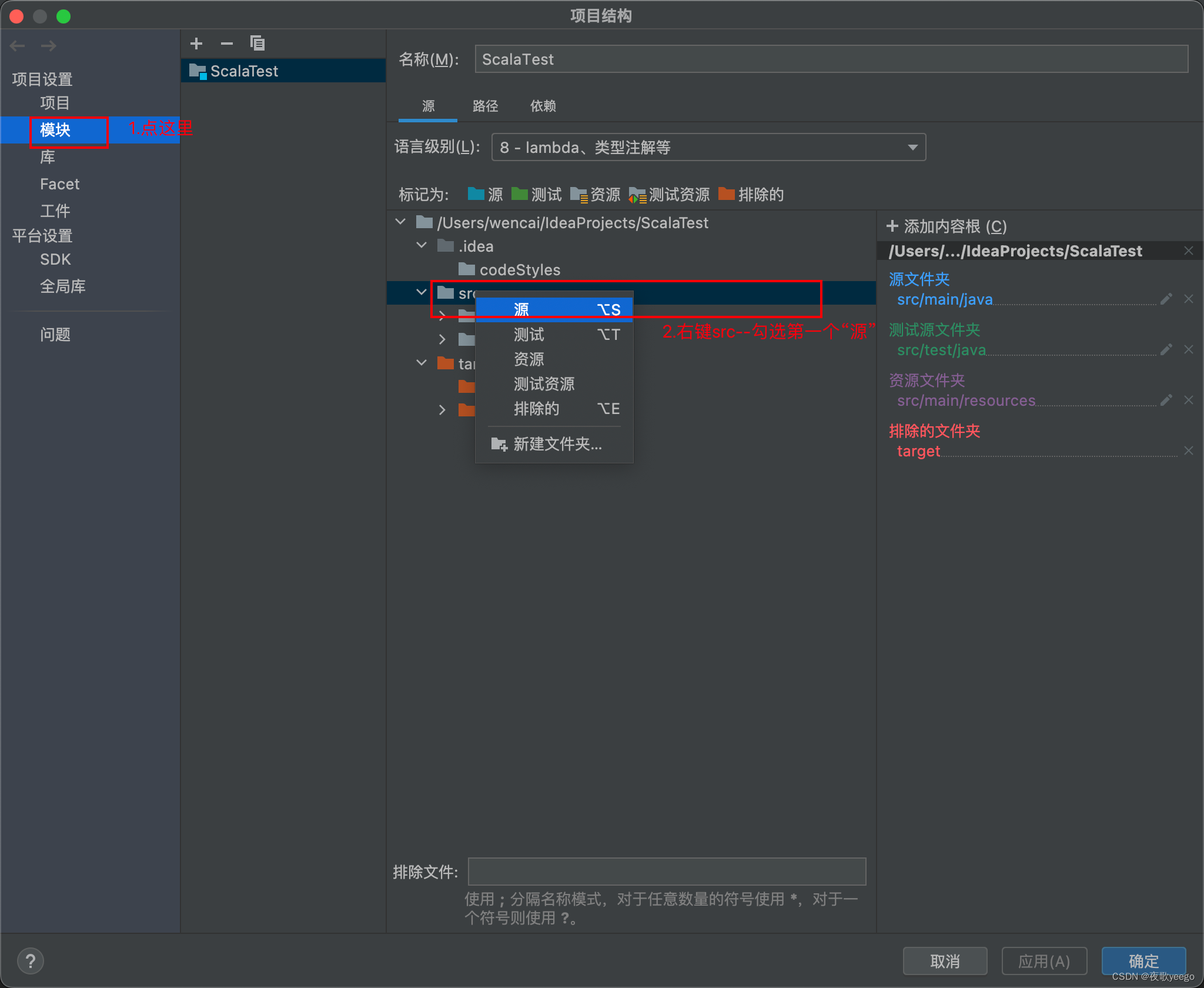Image resolution: width=1204 pixels, height=988 pixels.
Task: Mark as Sources with blue folder icon
Action: [x=485, y=195]
